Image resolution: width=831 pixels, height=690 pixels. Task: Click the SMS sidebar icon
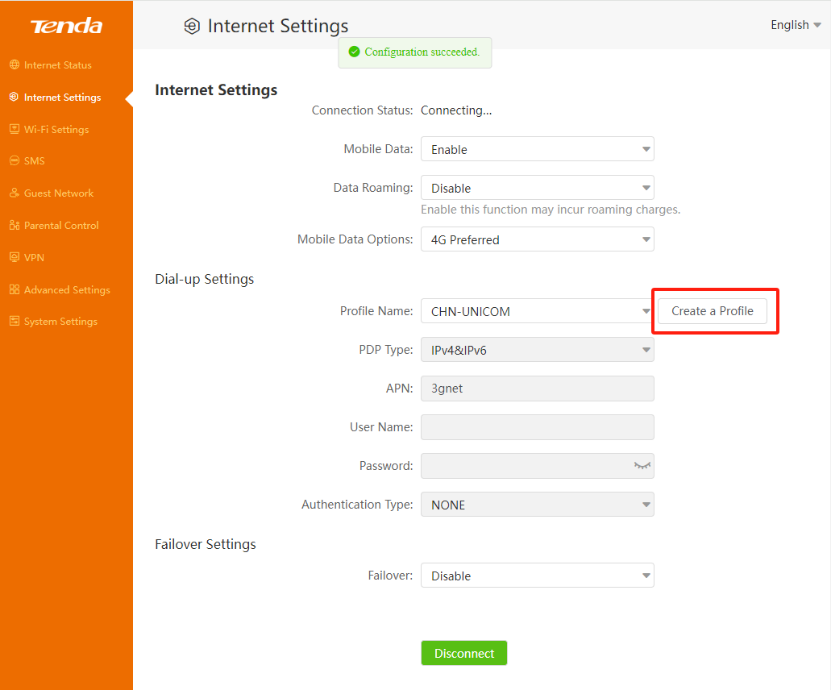click(14, 161)
